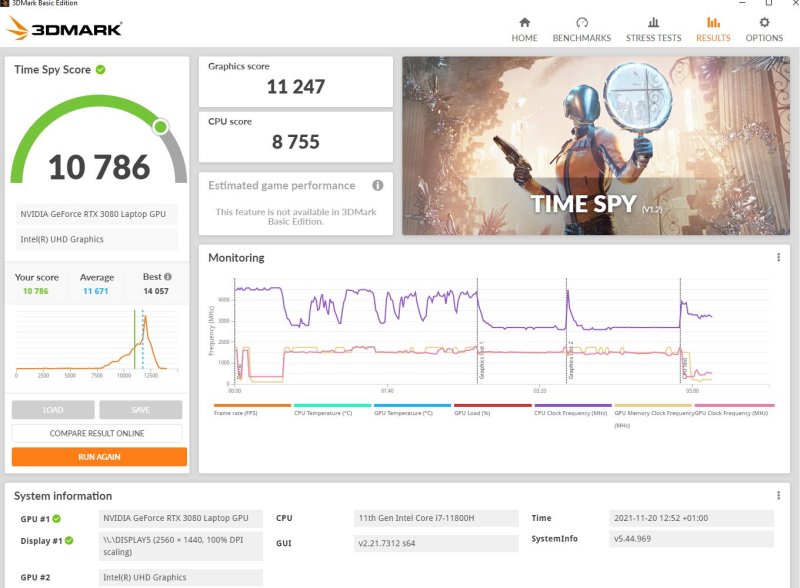Viewport: 800px width, 588px height.
Task: Click the CPU value 11th Gen Intel Core i7-11800H
Action: 436,518
